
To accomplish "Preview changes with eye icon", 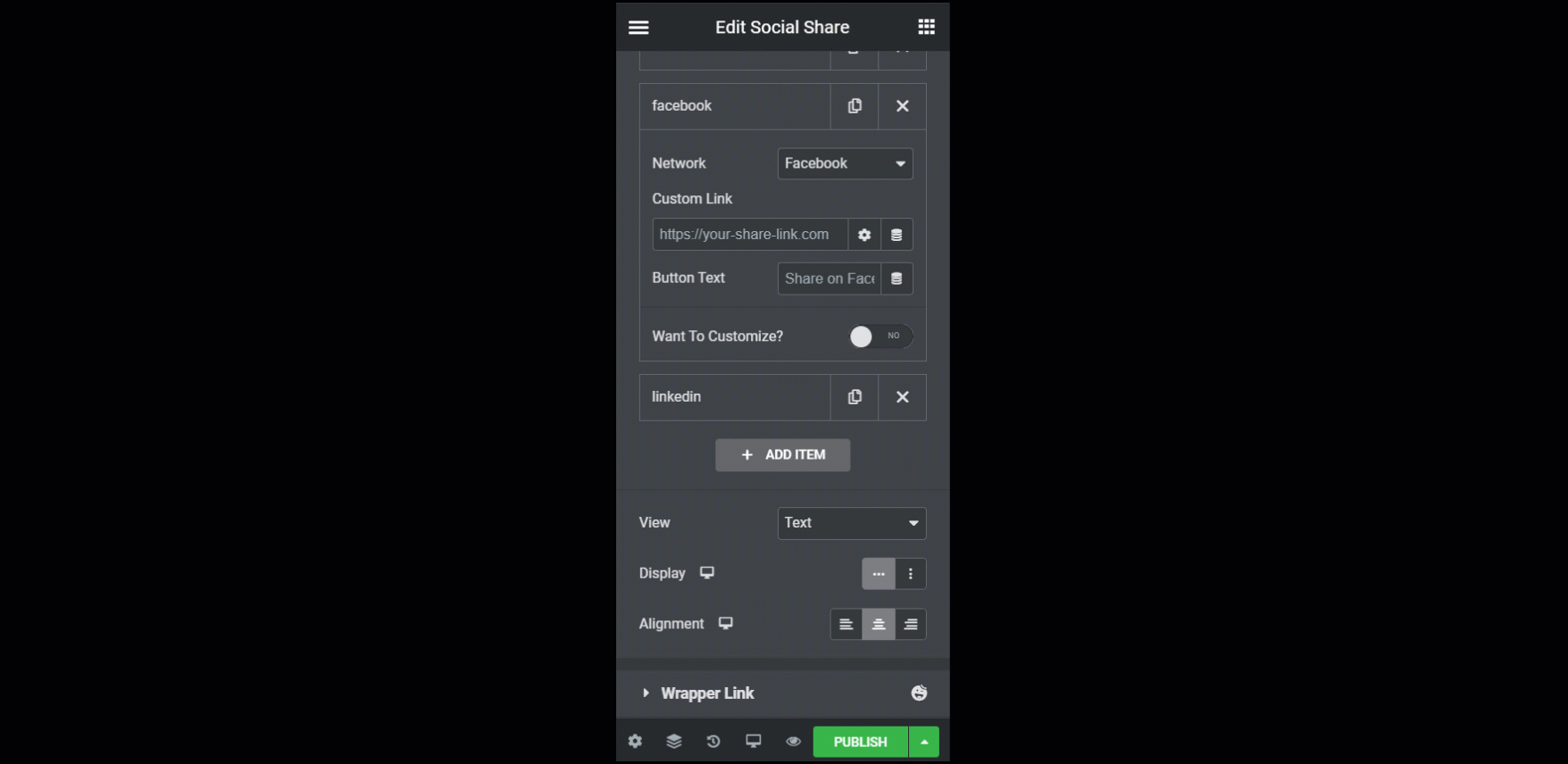I will (793, 742).
